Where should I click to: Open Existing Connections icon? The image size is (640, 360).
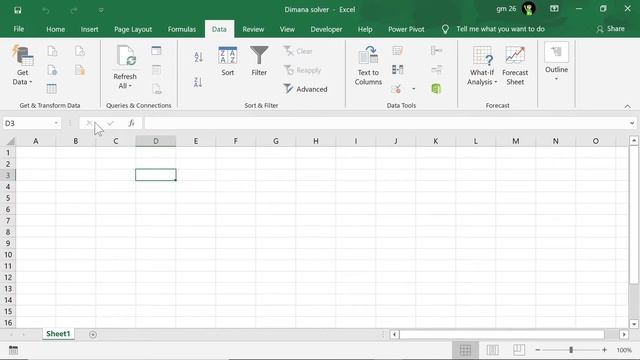click(80, 70)
